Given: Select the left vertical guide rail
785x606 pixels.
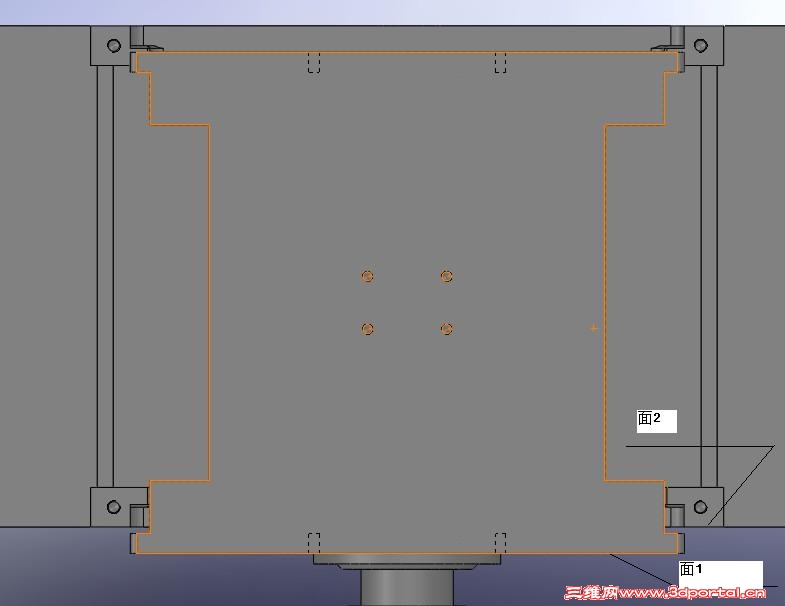Looking at the screenshot, I should [x=105, y=276].
